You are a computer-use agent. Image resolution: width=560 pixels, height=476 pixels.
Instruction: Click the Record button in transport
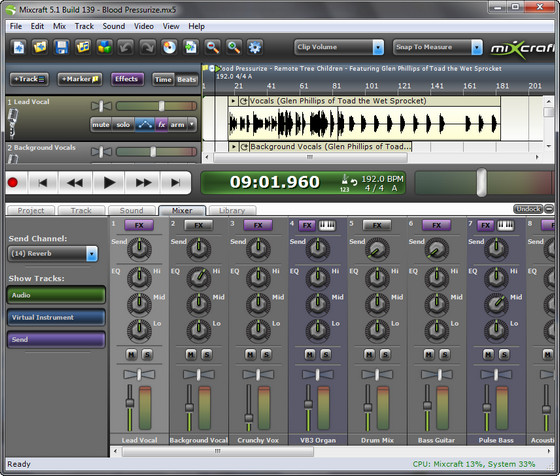13,183
